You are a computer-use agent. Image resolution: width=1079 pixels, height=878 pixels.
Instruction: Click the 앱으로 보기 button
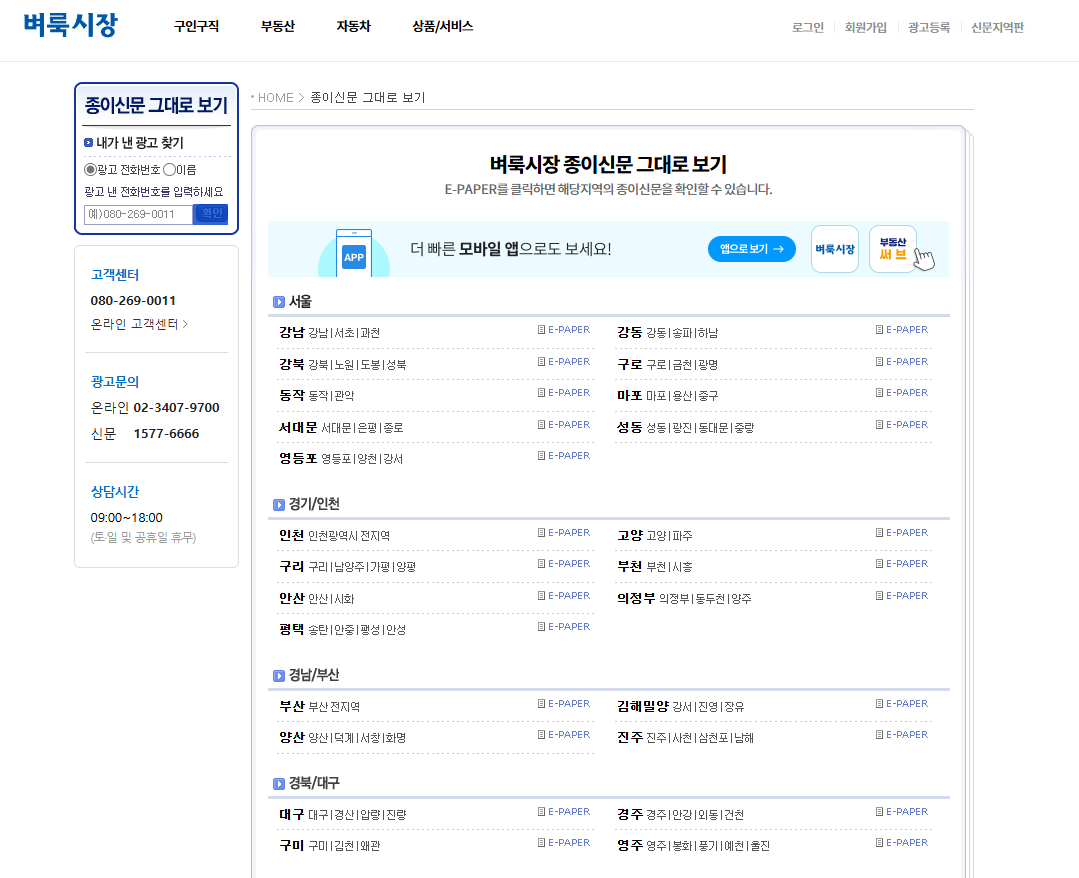[751, 248]
